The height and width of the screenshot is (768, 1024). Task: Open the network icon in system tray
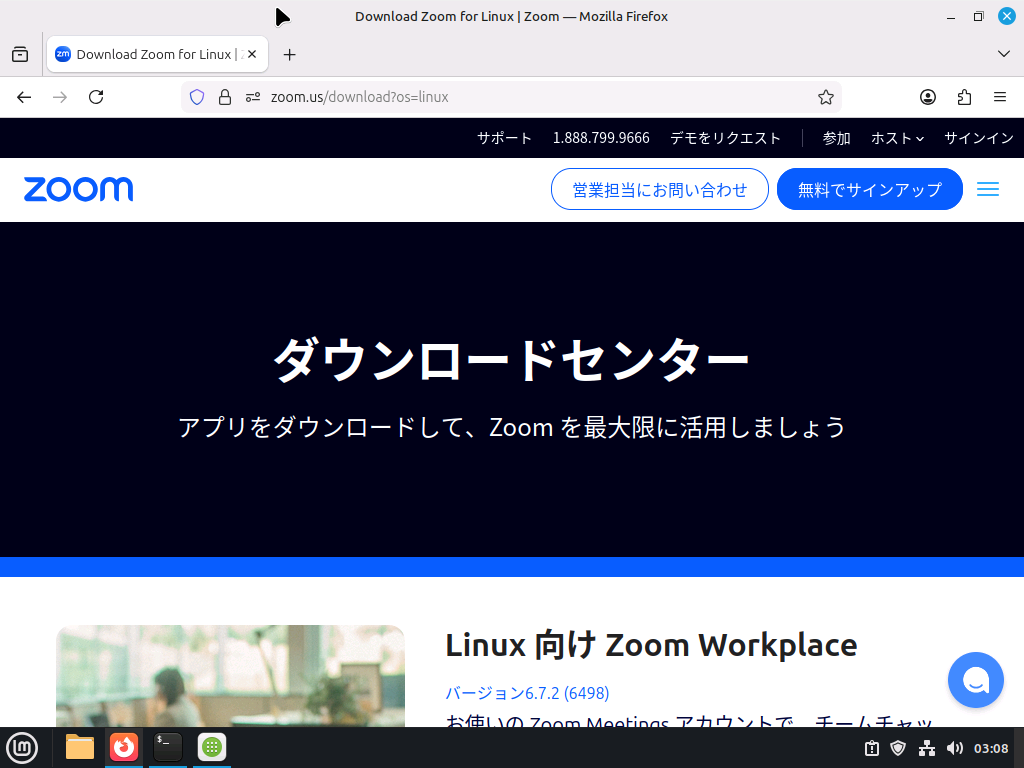click(926, 747)
